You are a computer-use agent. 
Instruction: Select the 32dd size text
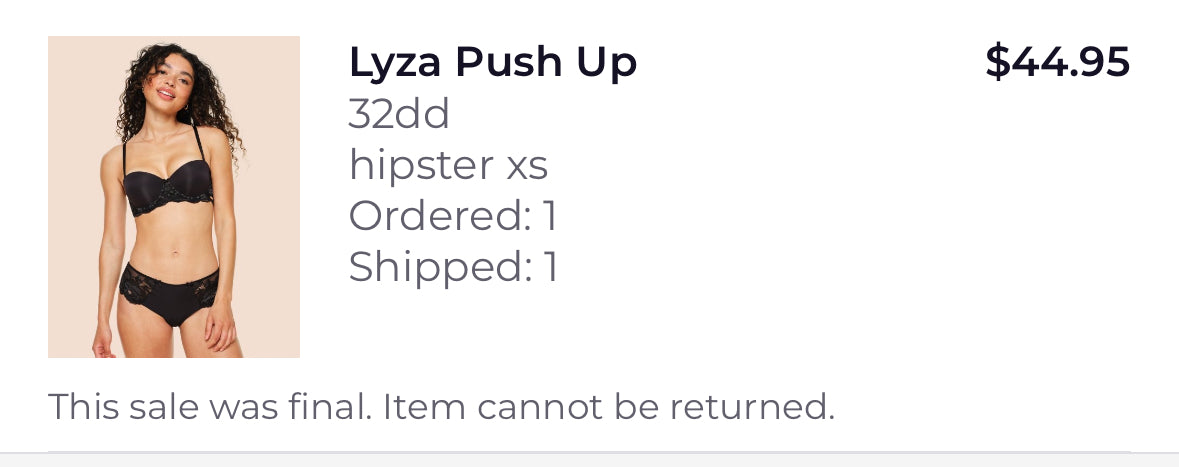coord(399,115)
